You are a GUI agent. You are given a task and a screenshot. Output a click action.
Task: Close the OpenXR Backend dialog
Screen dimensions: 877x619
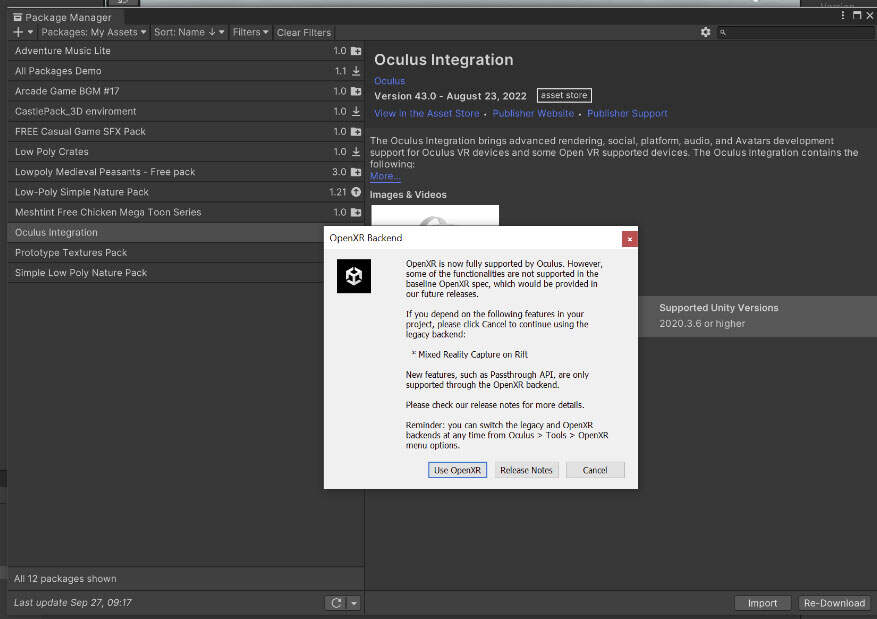pyautogui.click(x=629, y=238)
